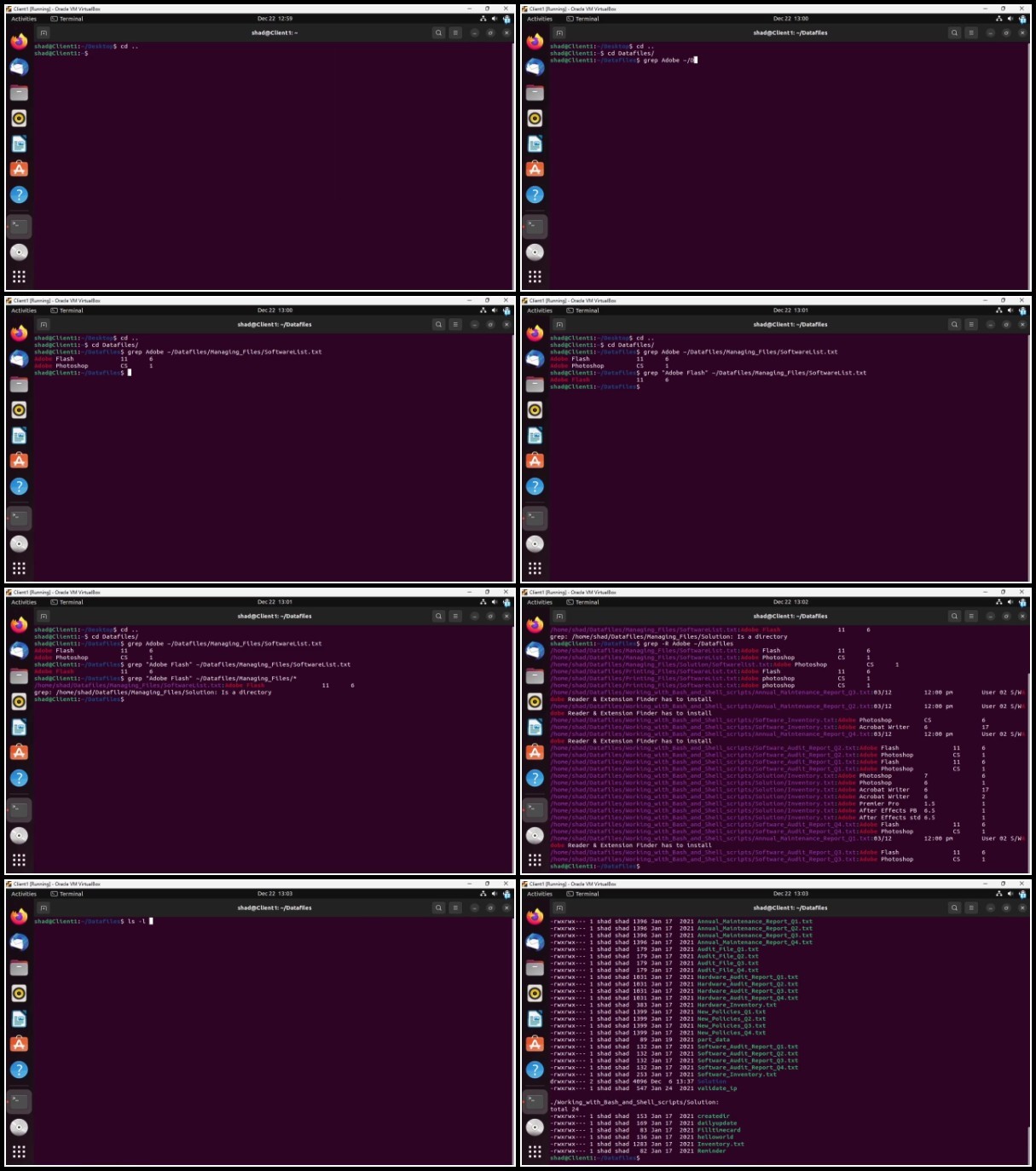The height and width of the screenshot is (1171, 1036).
Task: Show Applications grid in the 13:02 window
Action: click(535, 860)
